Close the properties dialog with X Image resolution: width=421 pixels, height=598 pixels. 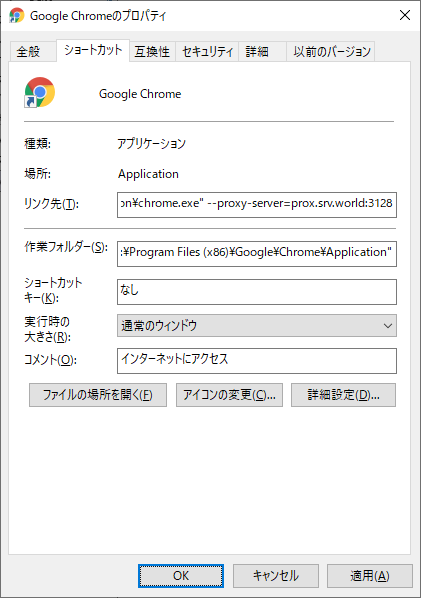pos(405,15)
